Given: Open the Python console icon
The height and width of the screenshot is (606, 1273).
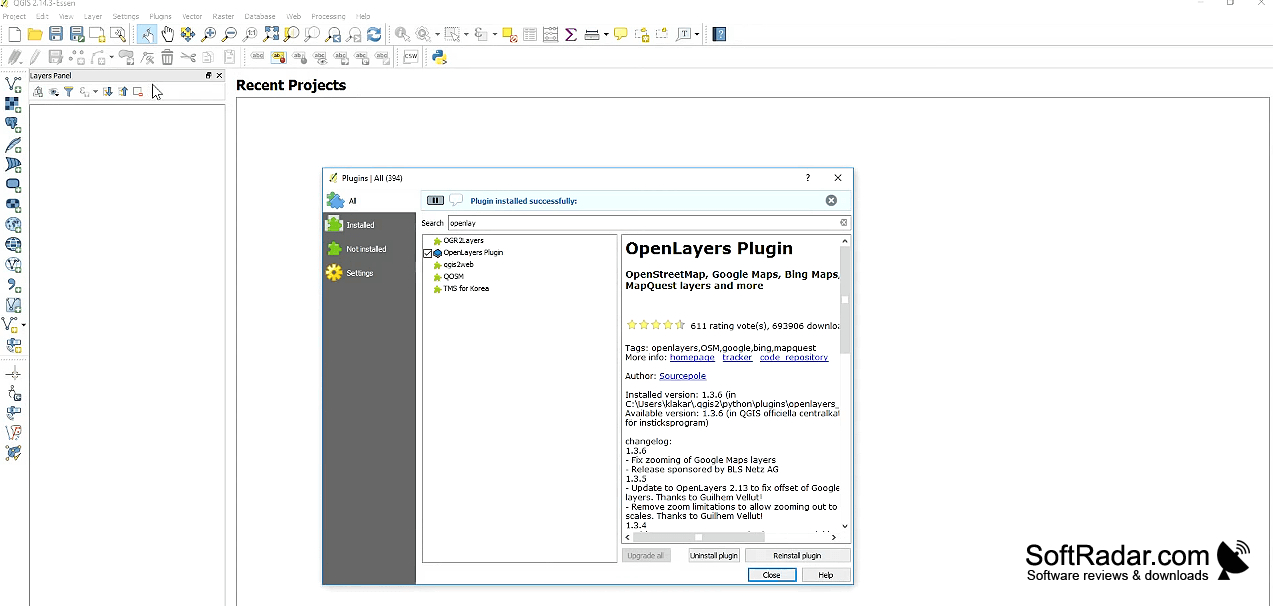Looking at the screenshot, I should coord(439,57).
